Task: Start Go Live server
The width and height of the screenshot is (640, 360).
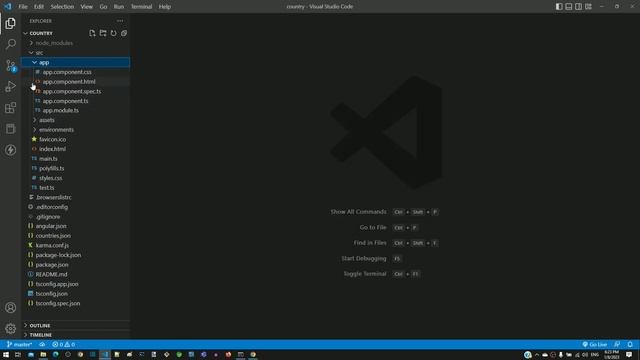Action: tap(594, 344)
